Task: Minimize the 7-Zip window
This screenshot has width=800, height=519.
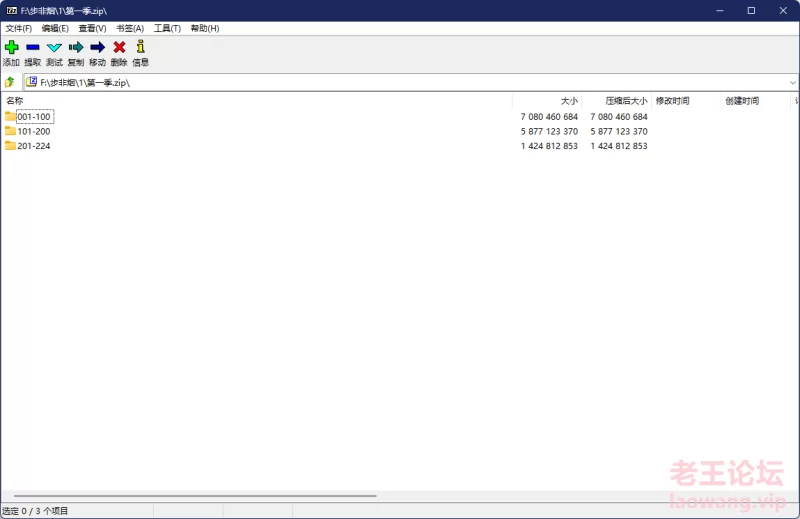Action: pyautogui.click(x=720, y=10)
